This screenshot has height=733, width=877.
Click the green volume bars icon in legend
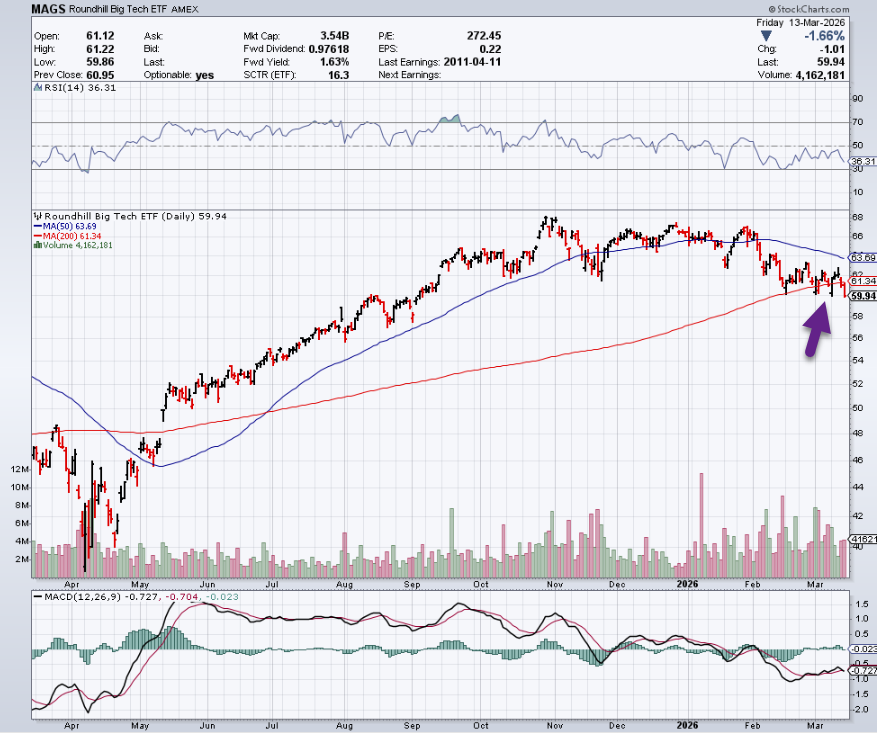(x=36, y=245)
